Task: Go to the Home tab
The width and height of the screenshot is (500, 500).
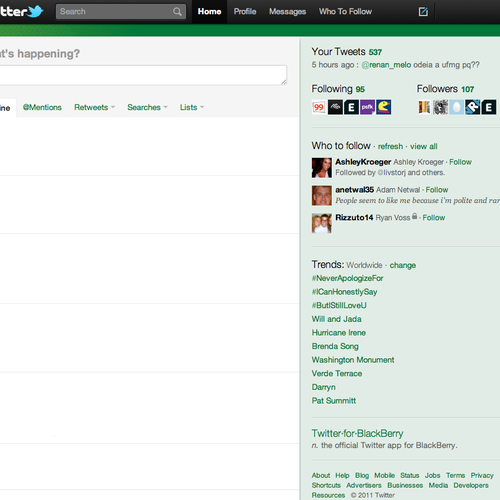Action: point(209,12)
